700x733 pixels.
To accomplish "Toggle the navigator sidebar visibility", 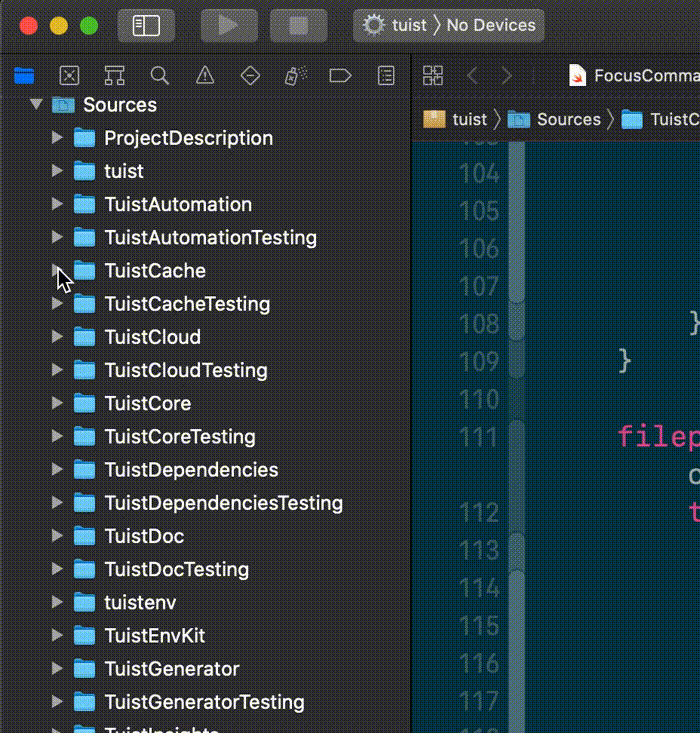I will point(146,25).
